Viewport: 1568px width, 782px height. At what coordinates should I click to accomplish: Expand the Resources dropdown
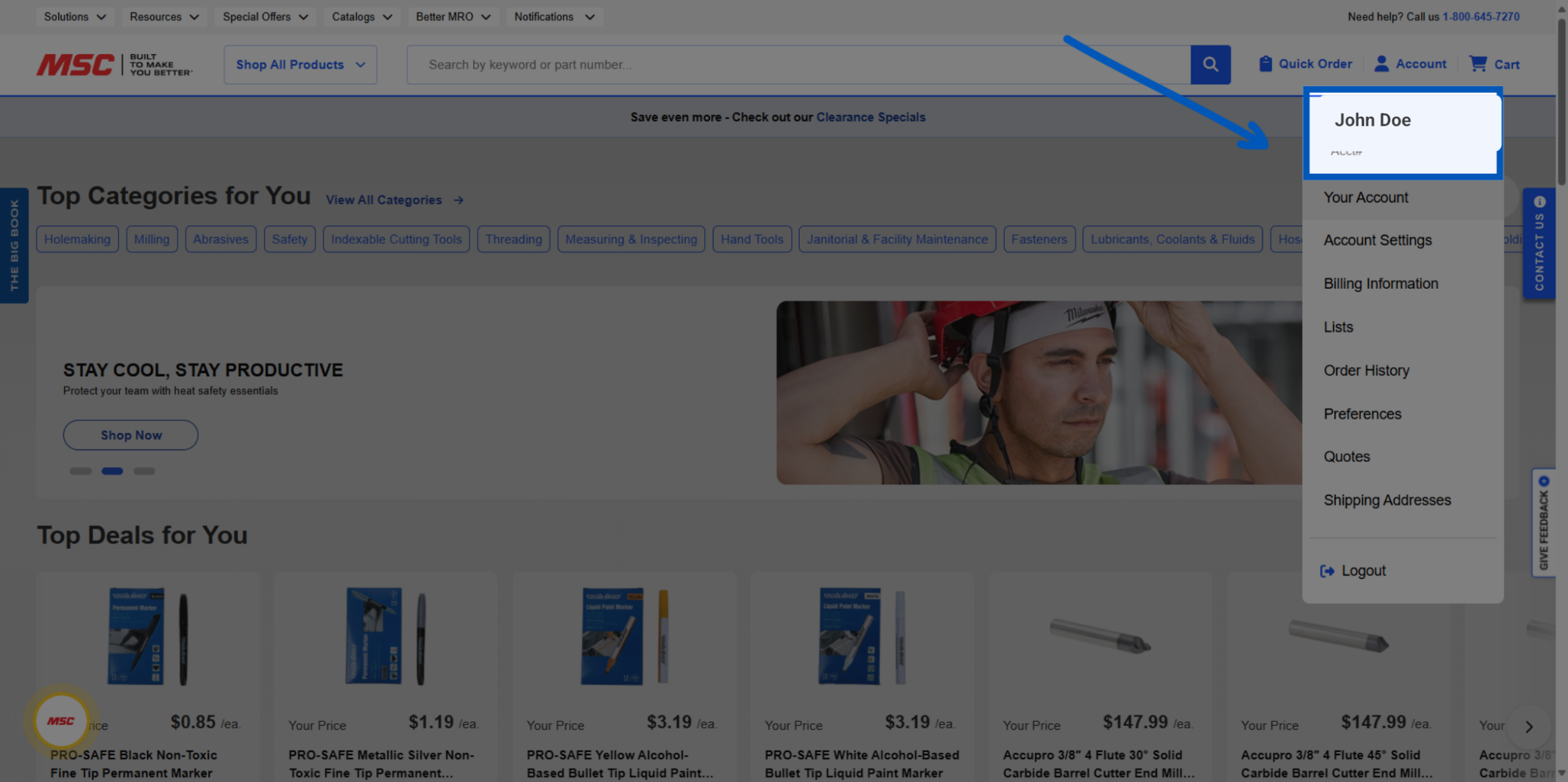point(164,17)
